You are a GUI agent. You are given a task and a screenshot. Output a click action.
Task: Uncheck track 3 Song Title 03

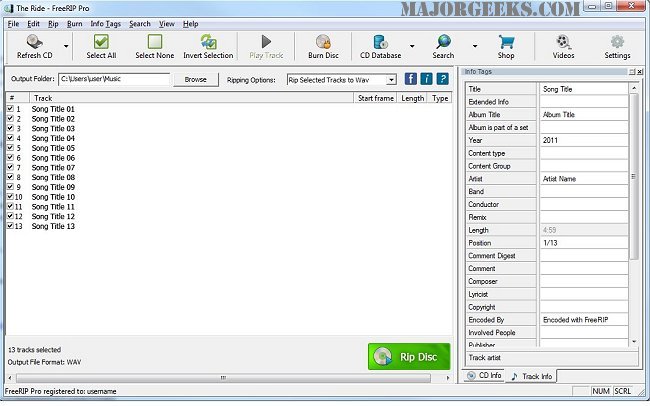(x=10, y=128)
